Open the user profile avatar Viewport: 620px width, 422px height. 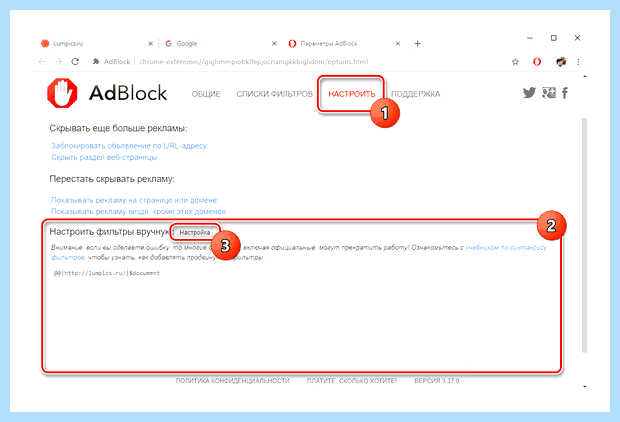[561, 62]
